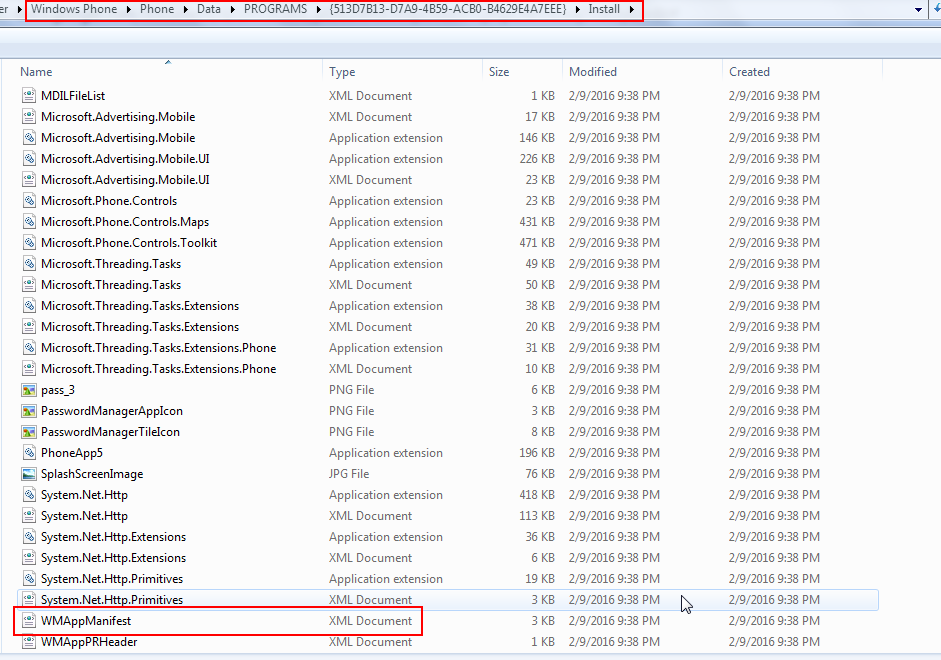Expand arrow after Data breadcrumb
The height and width of the screenshot is (660, 941).
tap(232, 9)
